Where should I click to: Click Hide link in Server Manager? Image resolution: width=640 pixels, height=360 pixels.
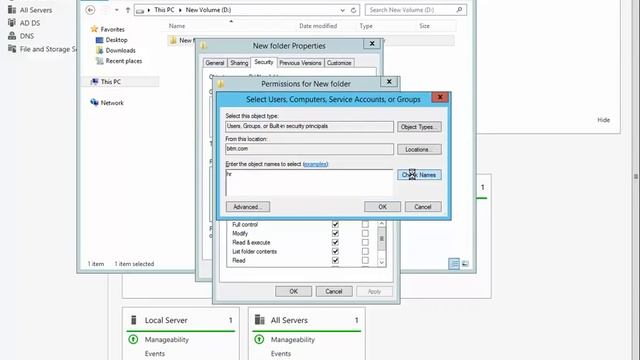[603, 120]
